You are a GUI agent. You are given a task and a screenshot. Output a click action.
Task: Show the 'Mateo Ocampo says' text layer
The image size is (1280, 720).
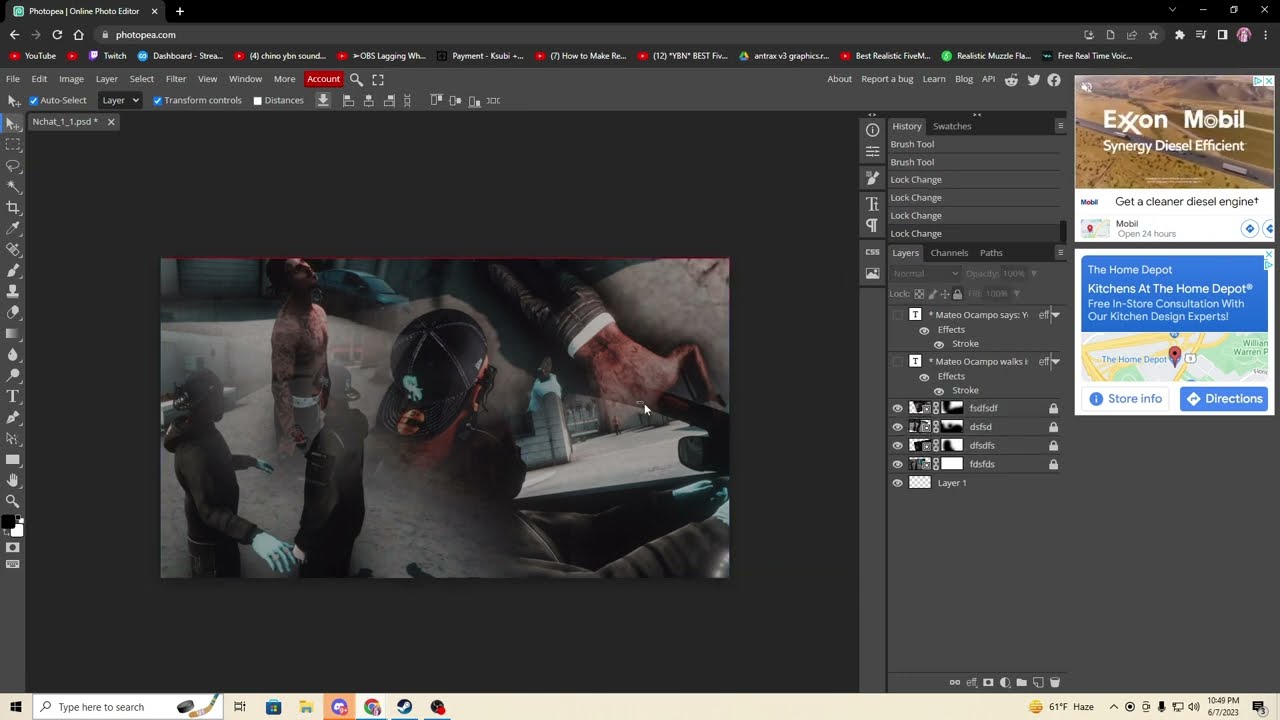pyautogui.click(x=897, y=315)
